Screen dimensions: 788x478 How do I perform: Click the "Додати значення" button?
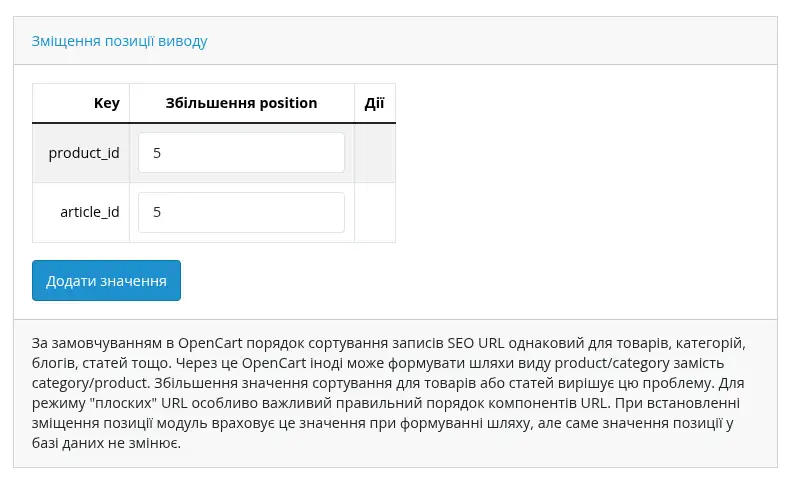[x=106, y=281]
